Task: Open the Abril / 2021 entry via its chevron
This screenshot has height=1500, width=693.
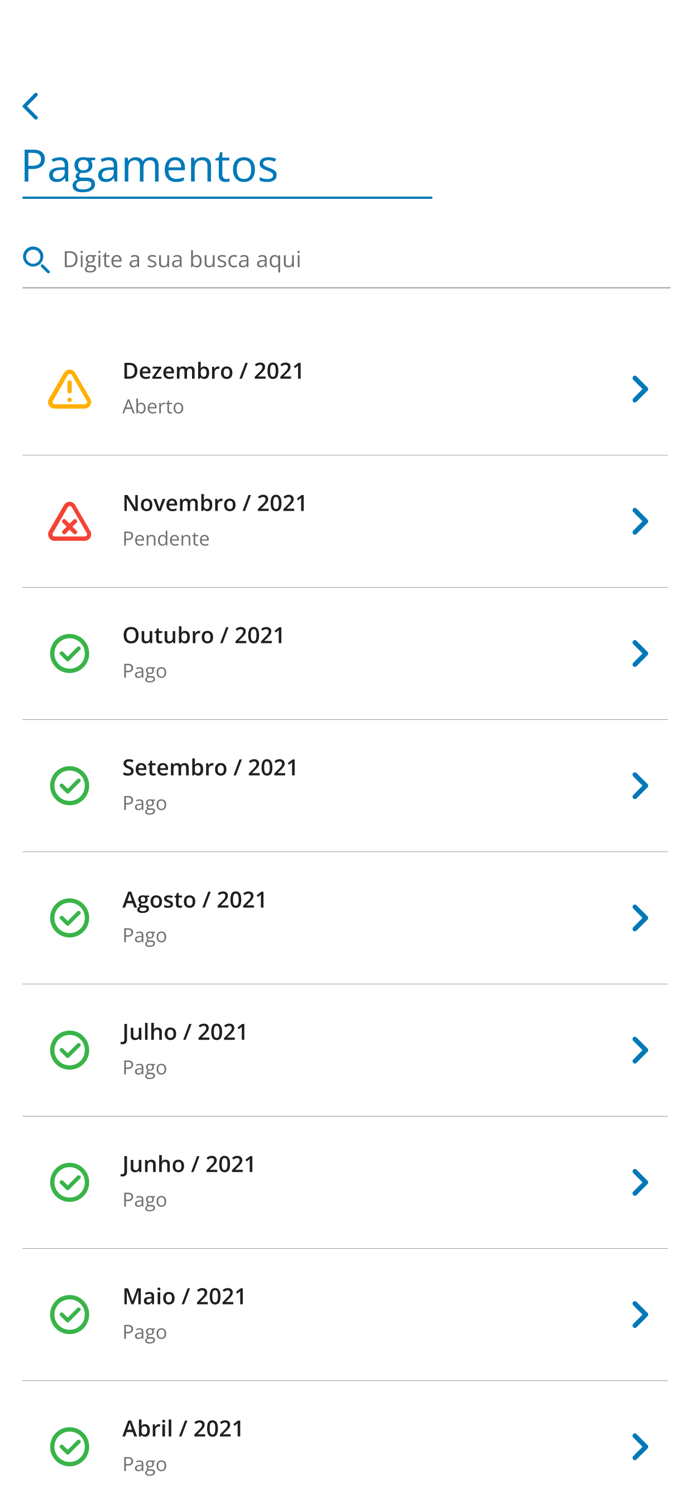Action: [640, 1446]
